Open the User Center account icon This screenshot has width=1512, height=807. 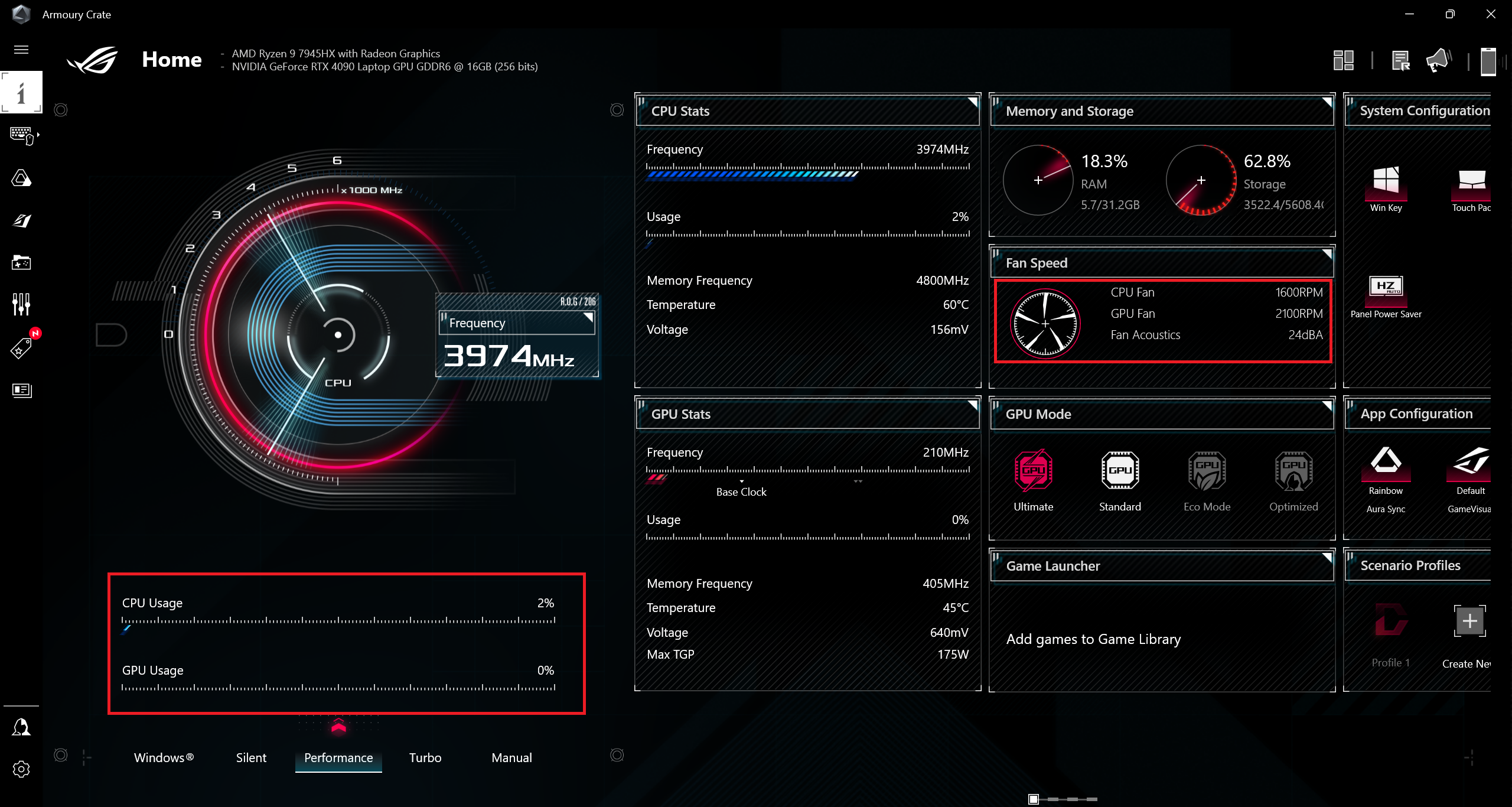click(x=21, y=727)
